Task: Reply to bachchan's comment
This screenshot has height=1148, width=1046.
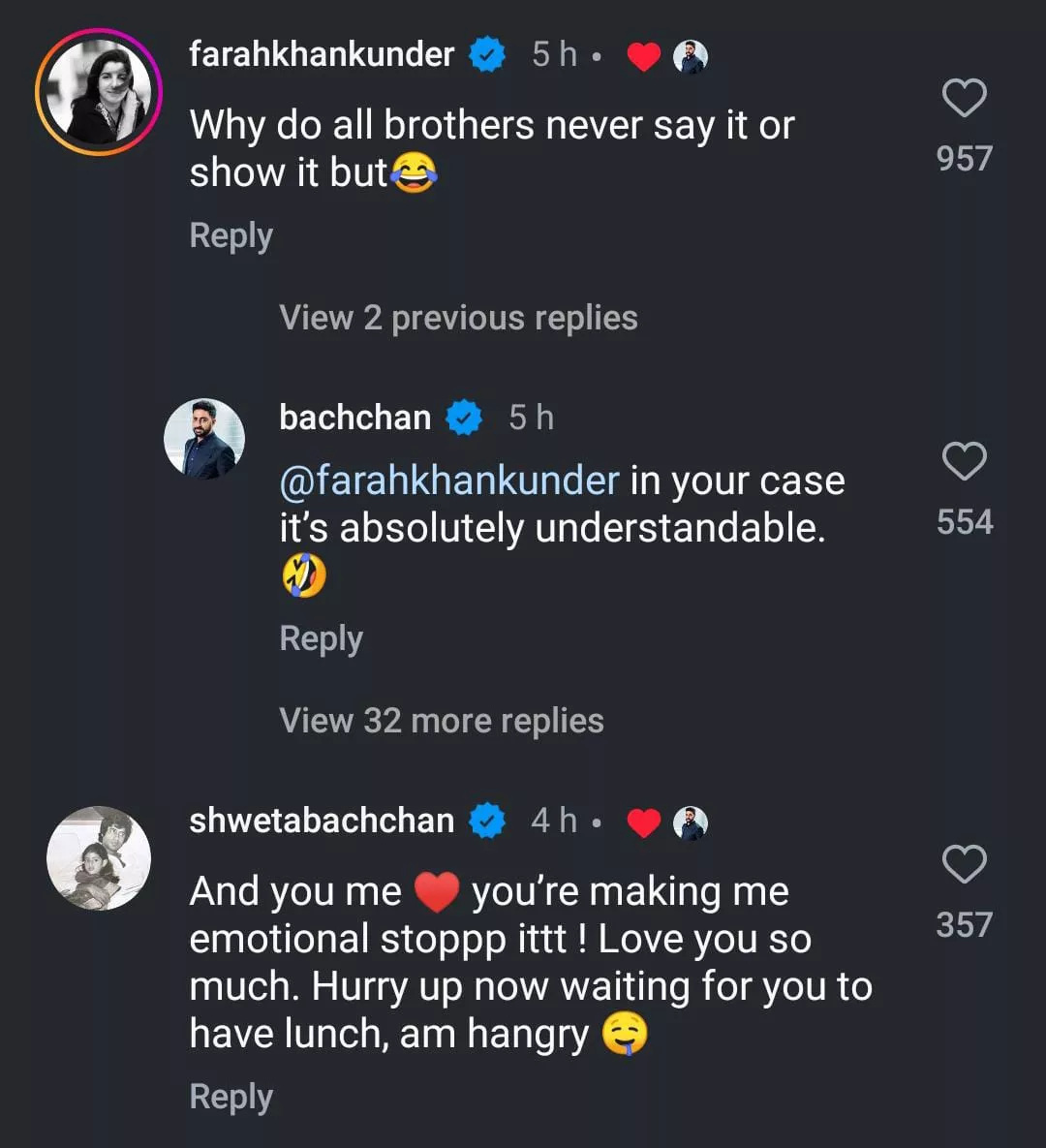Action: coord(322,638)
